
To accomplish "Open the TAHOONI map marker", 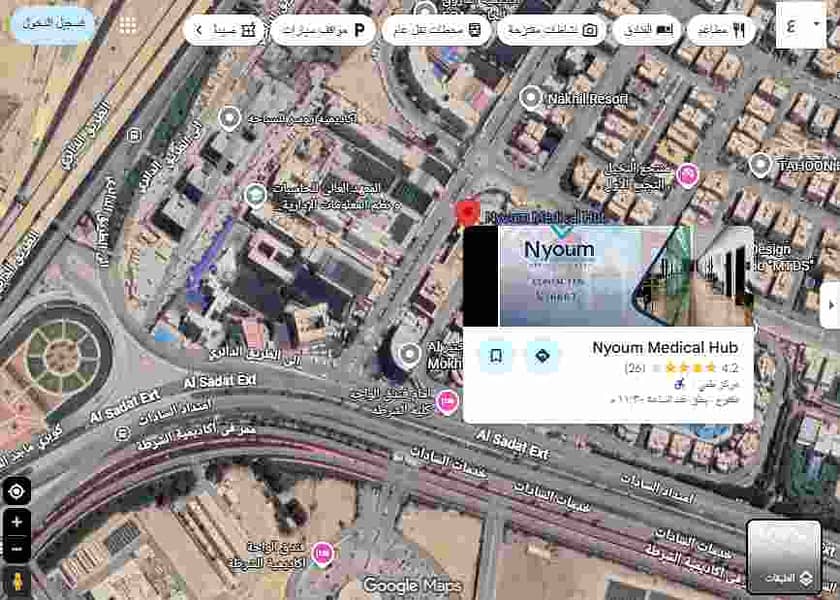I will (x=760, y=165).
